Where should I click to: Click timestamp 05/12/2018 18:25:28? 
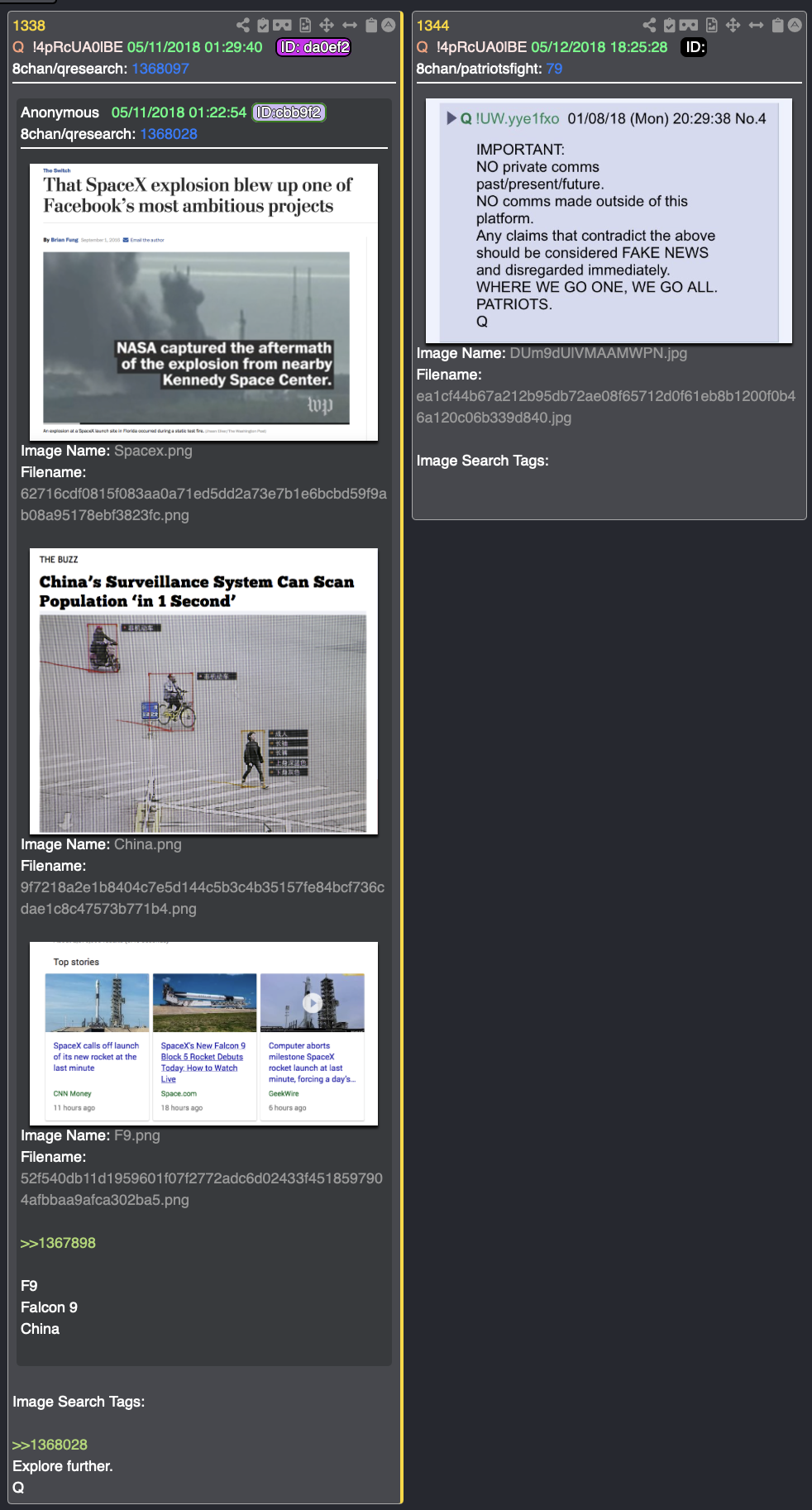point(599,47)
